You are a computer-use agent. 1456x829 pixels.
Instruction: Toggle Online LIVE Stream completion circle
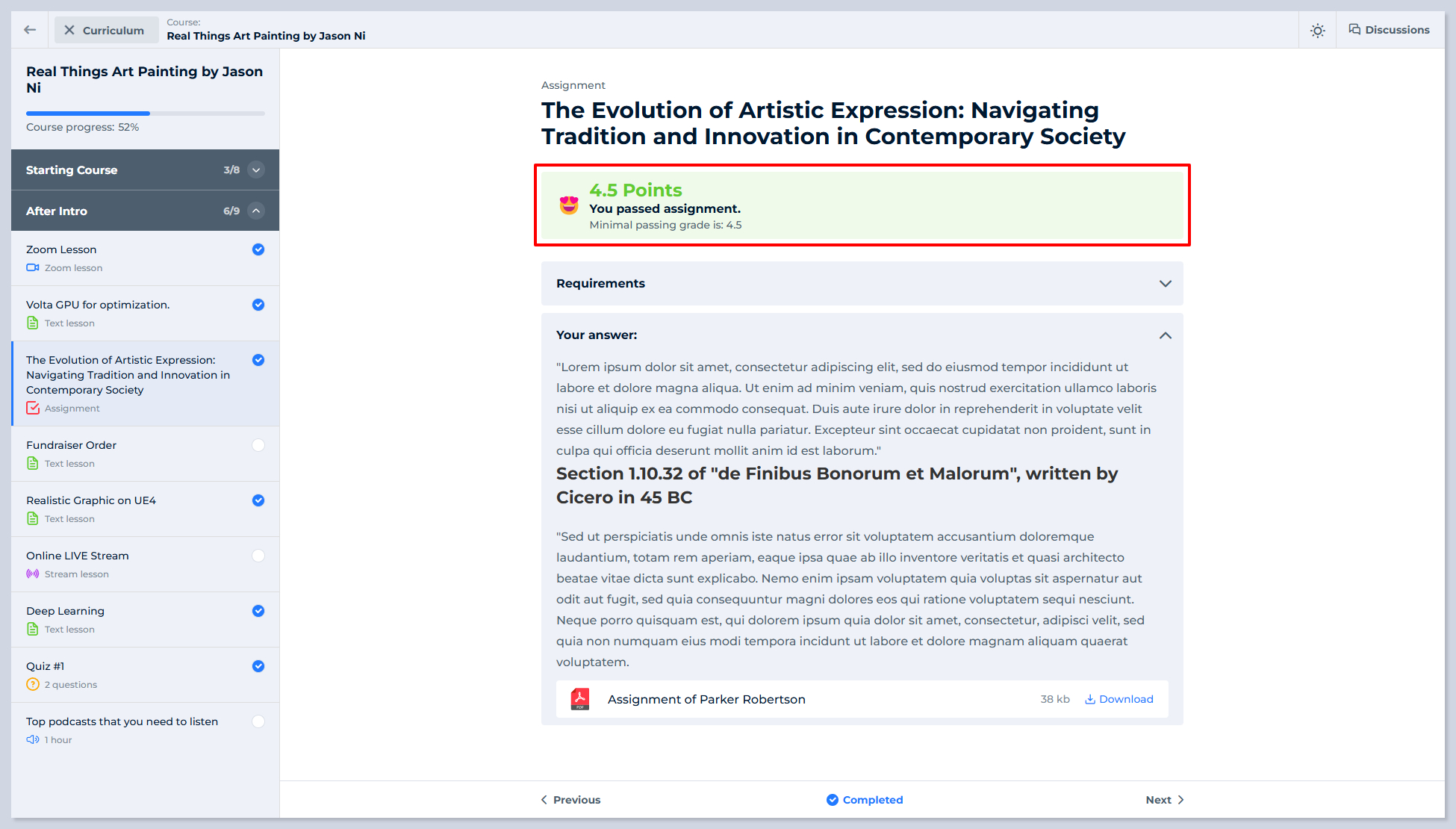258,556
